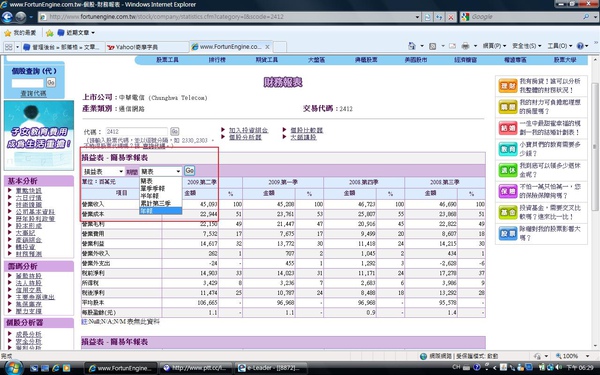Close the www.FortunEngine.co... tab
The width and height of the screenshot is (600, 375).
tap(267, 47)
